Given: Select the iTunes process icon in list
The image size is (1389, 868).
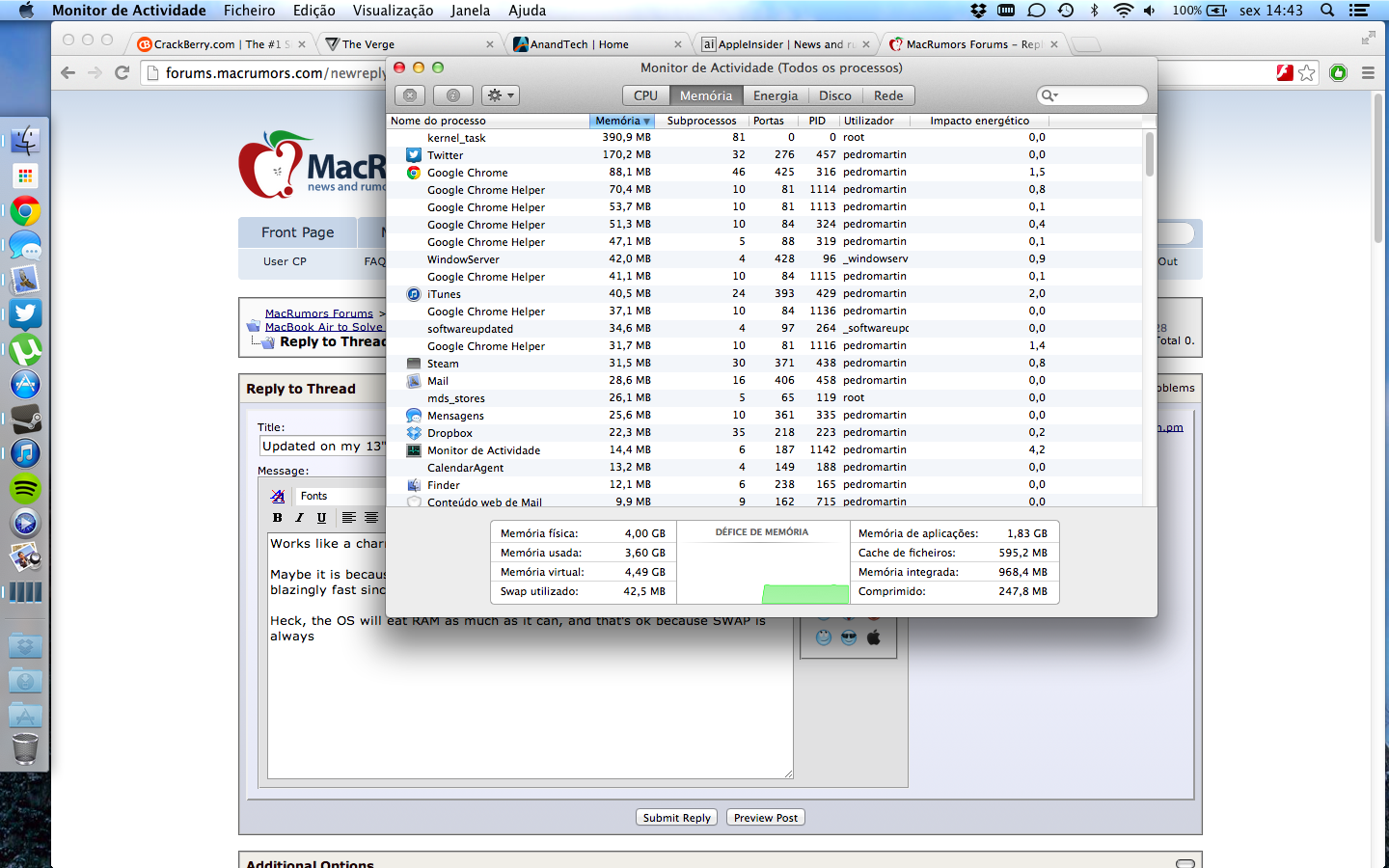Looking at the screenshot, I should pos(414,293).
